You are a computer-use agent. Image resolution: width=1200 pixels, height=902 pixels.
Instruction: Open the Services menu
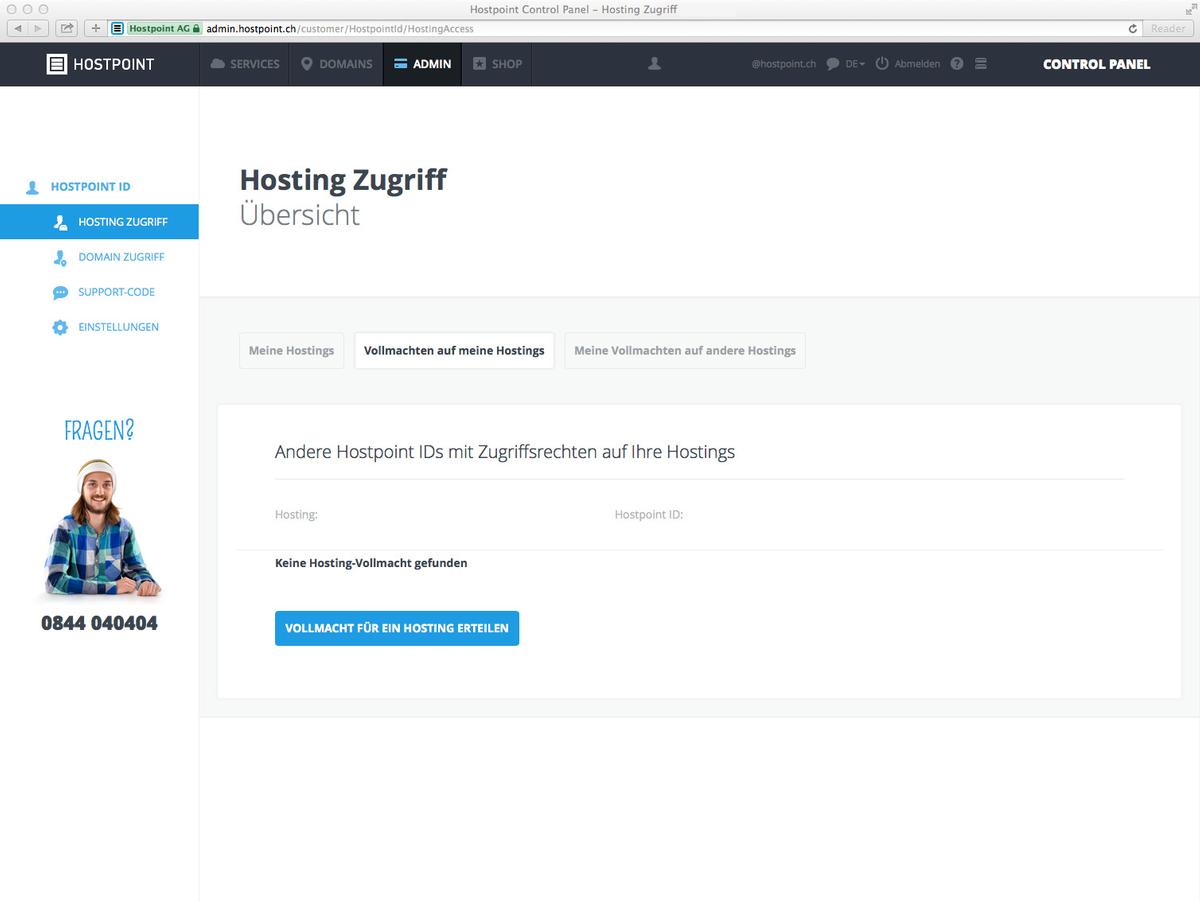click(244, 63)
